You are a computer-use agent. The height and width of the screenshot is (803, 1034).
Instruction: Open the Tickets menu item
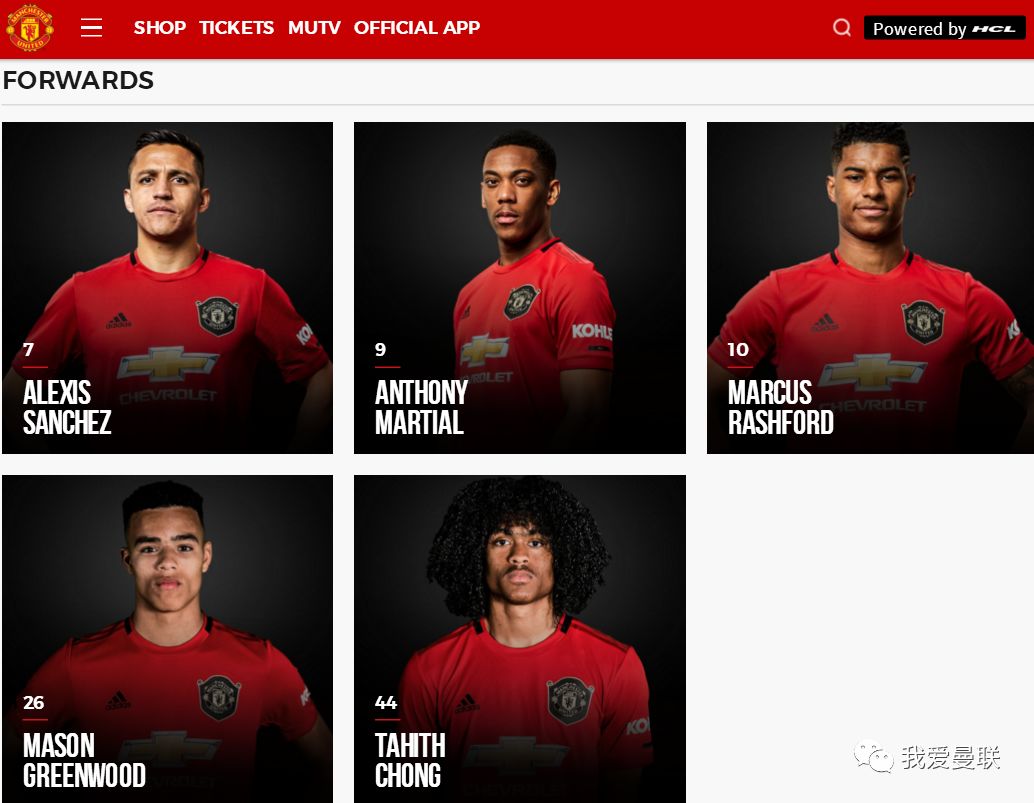pos(236,28)
